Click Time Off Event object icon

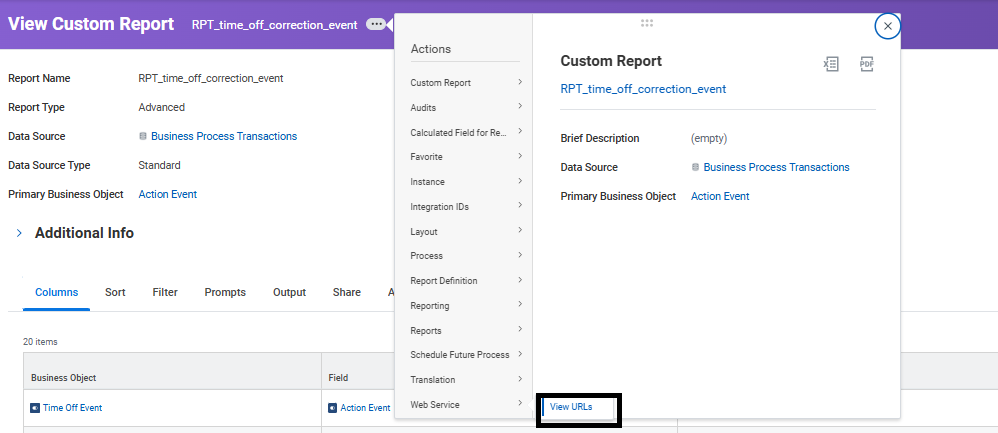click(x=35, y=408)
